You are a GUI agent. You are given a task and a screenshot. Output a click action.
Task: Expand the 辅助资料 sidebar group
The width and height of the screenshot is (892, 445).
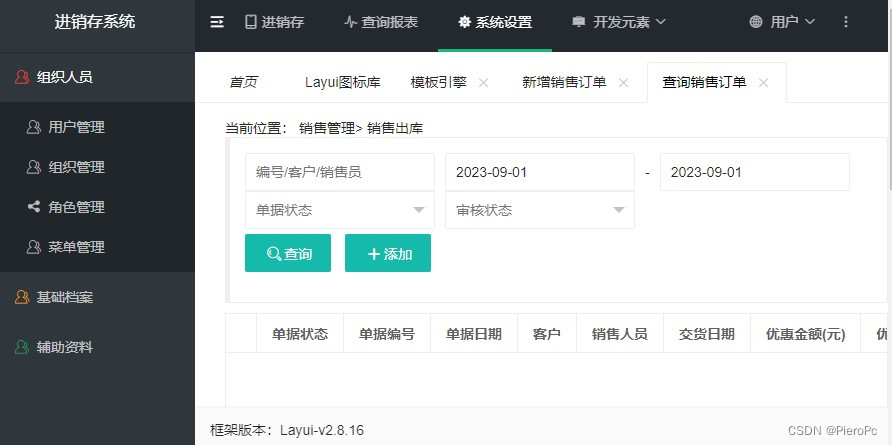(x=97, y=347)
